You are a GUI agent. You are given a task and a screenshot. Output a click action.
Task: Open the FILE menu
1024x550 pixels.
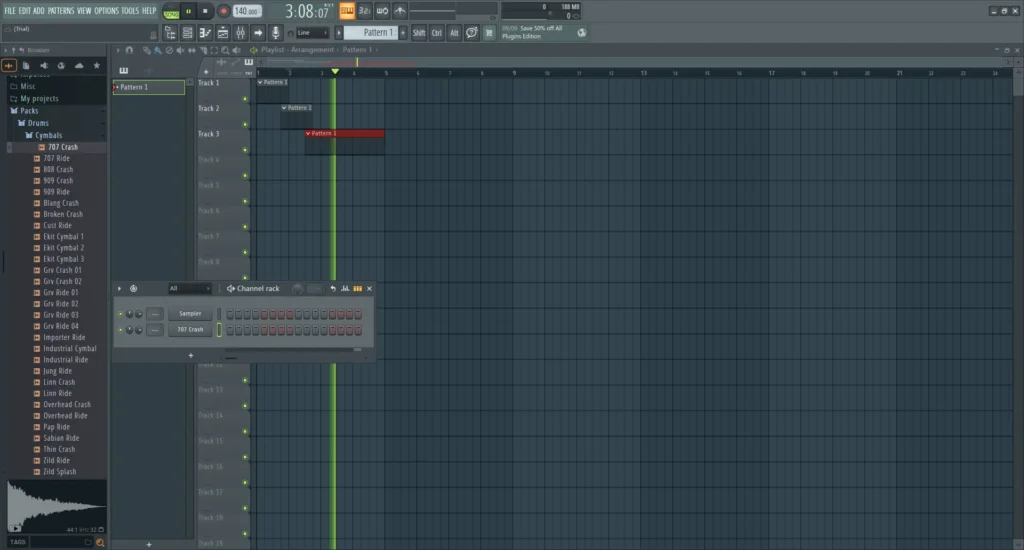pos(10,10)
